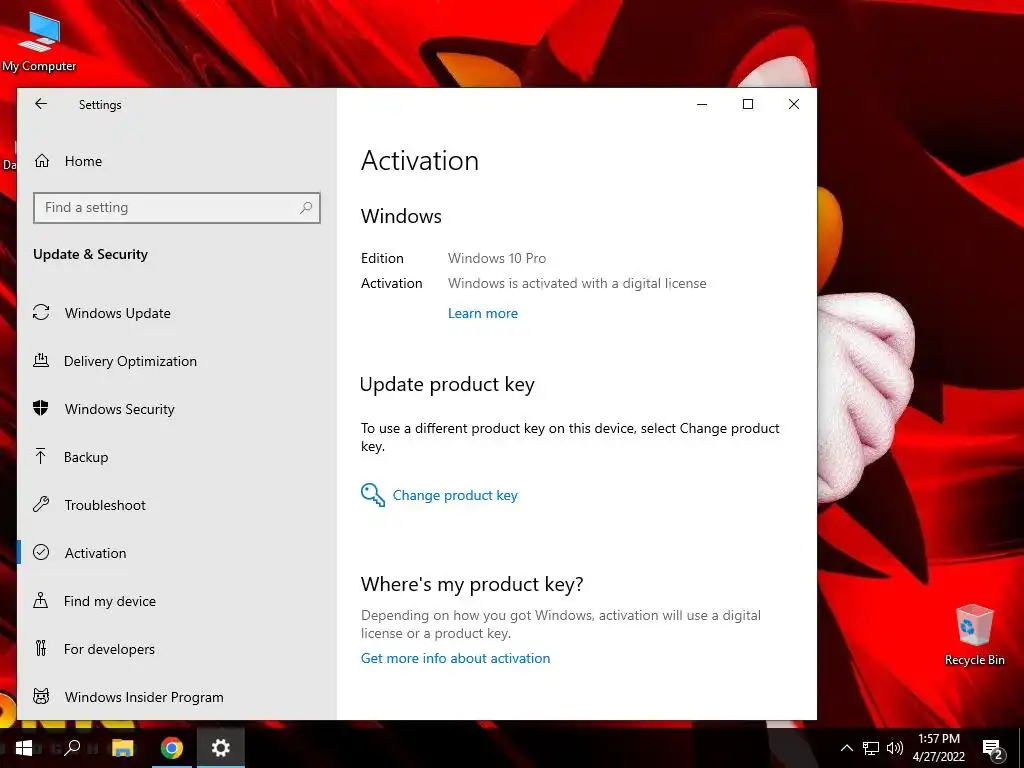Viewport: 1024px width, 768px height.
Task: Click the Windows Update refresh arrows icon
Action: click(x=41, y=312)
